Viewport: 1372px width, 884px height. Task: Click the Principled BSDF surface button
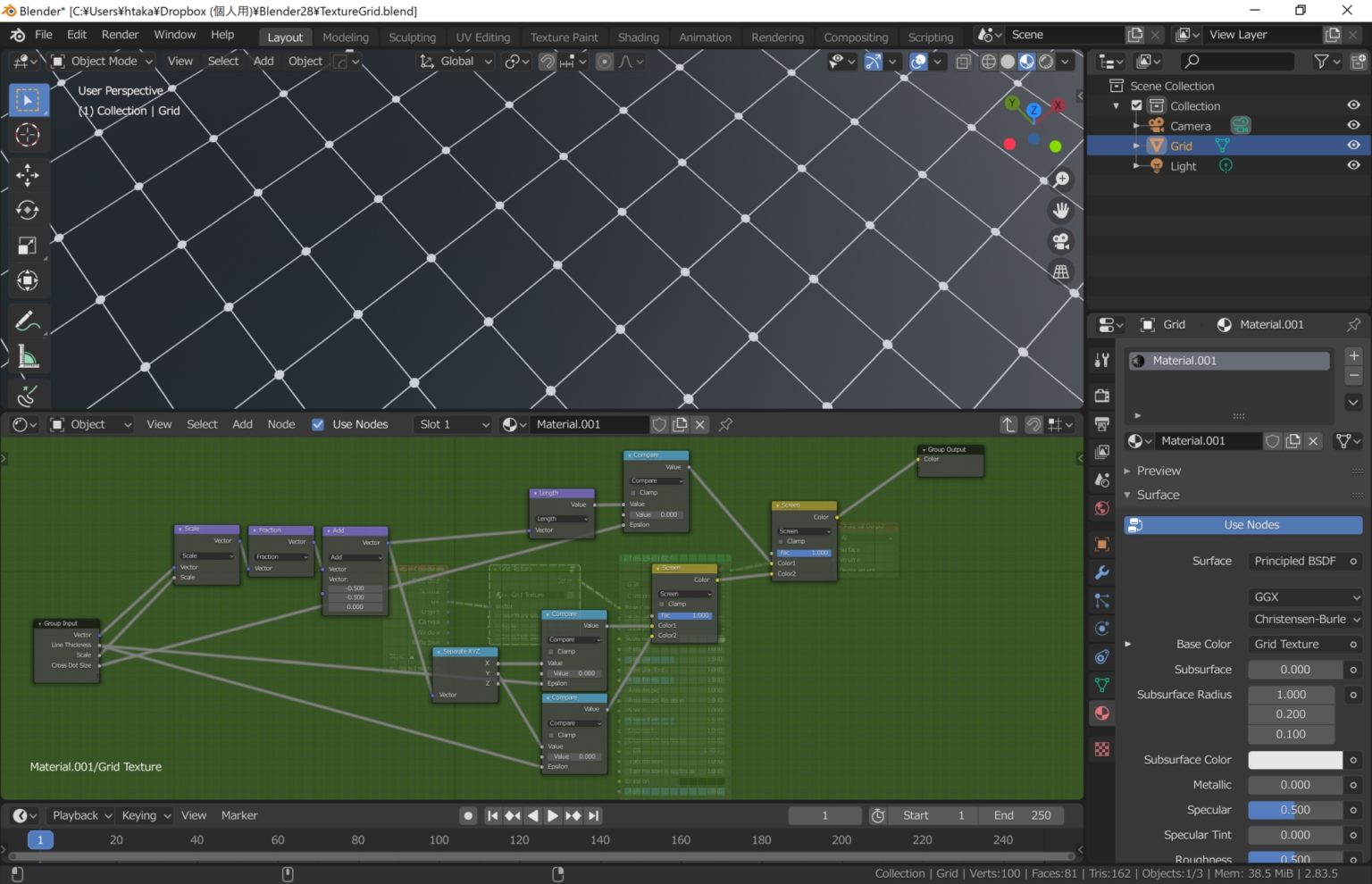1295,561
